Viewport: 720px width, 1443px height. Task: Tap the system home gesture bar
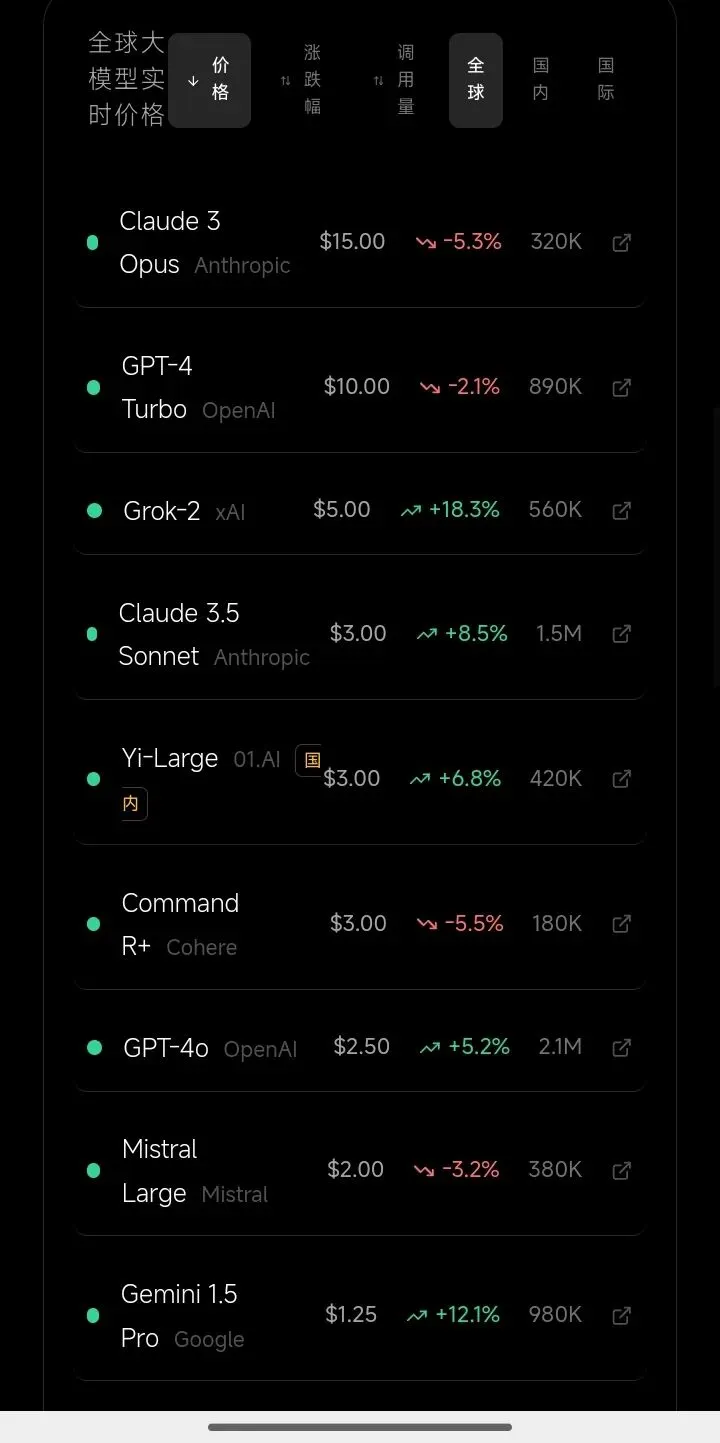click(360, 1427)
